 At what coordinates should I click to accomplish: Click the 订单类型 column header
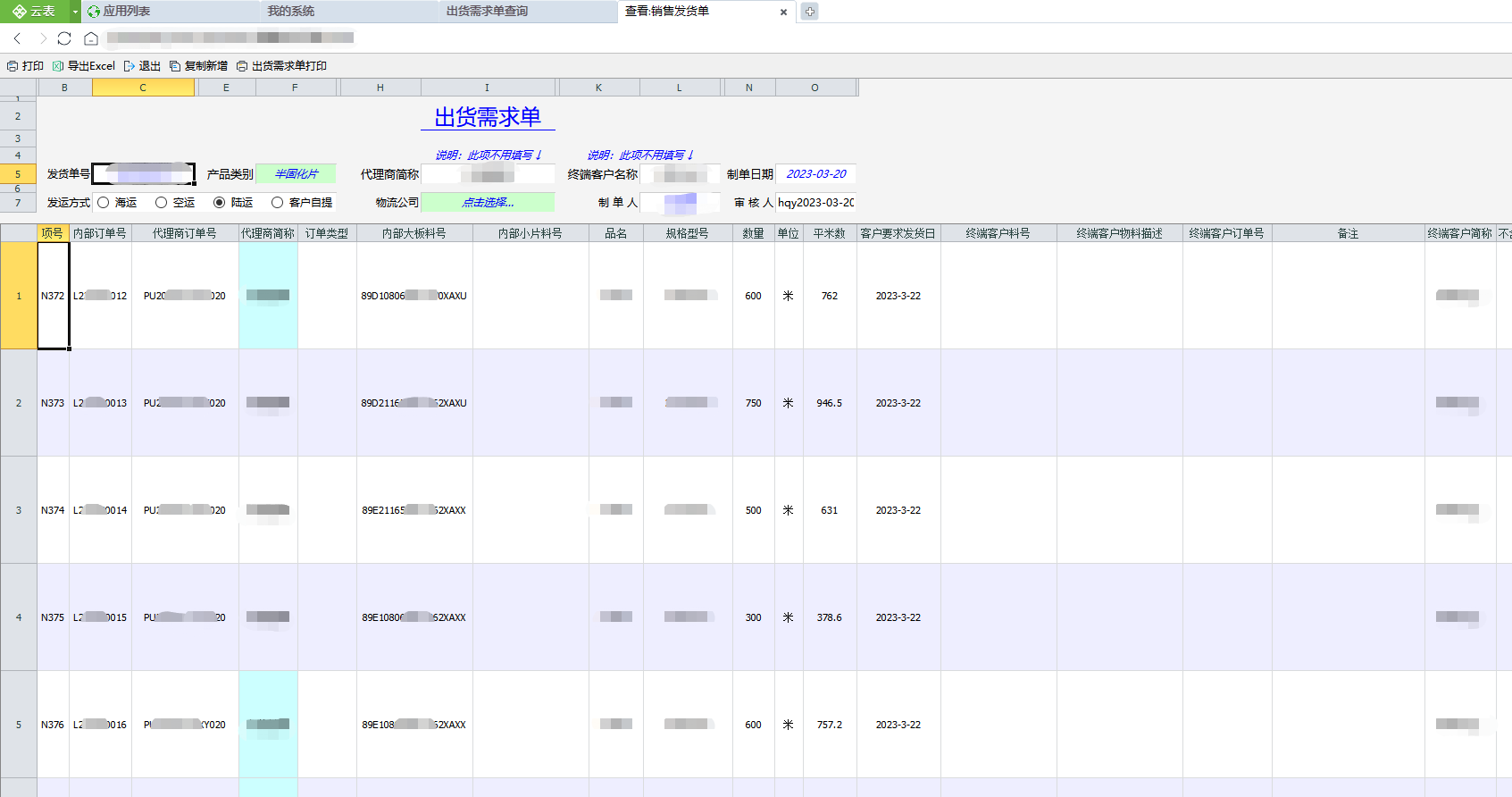pyautogui.click(x=327, y=233)
